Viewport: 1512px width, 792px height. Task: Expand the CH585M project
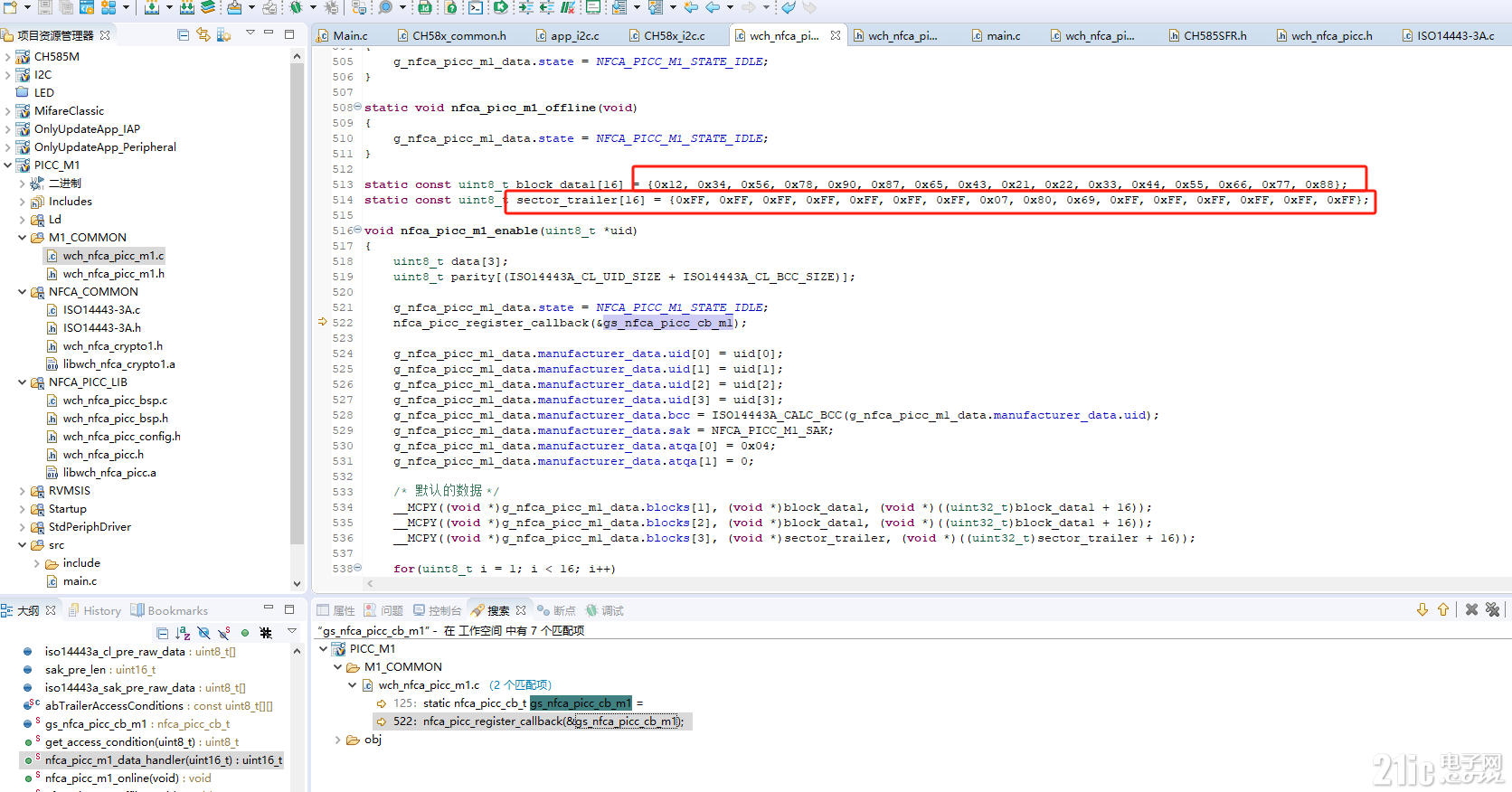[8, 56]
